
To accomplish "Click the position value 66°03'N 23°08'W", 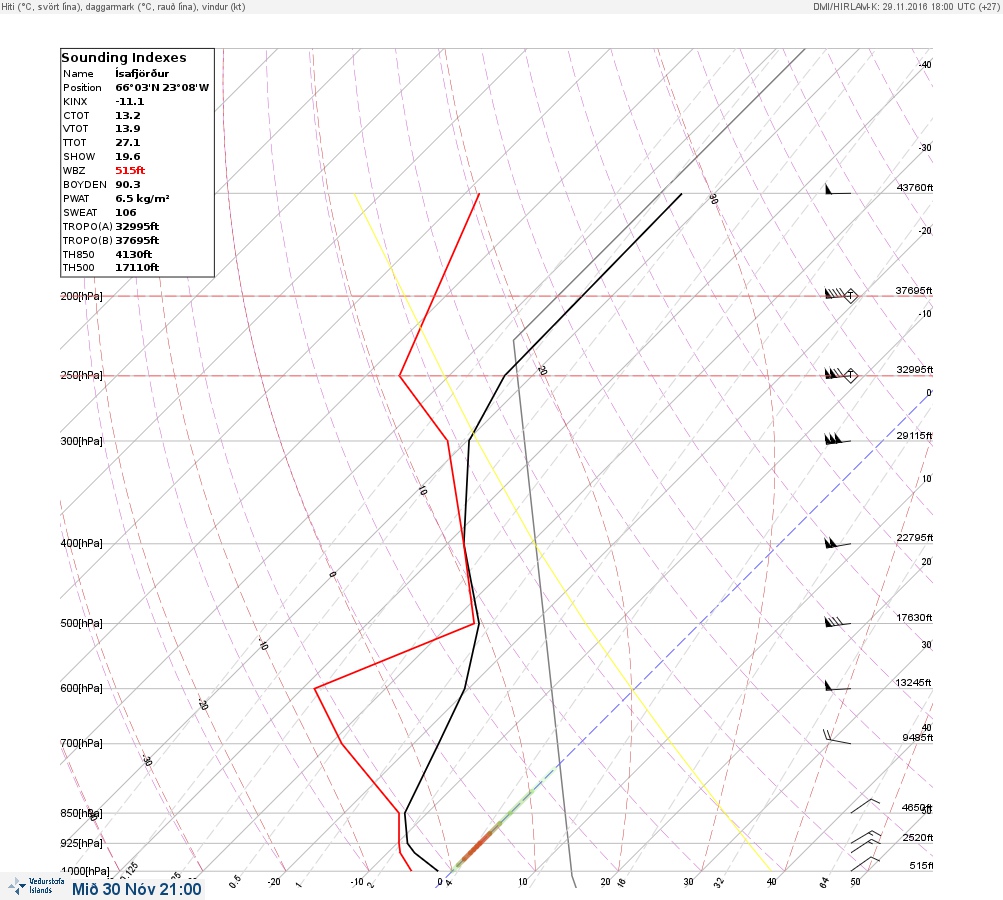I will tap(162, 88).
